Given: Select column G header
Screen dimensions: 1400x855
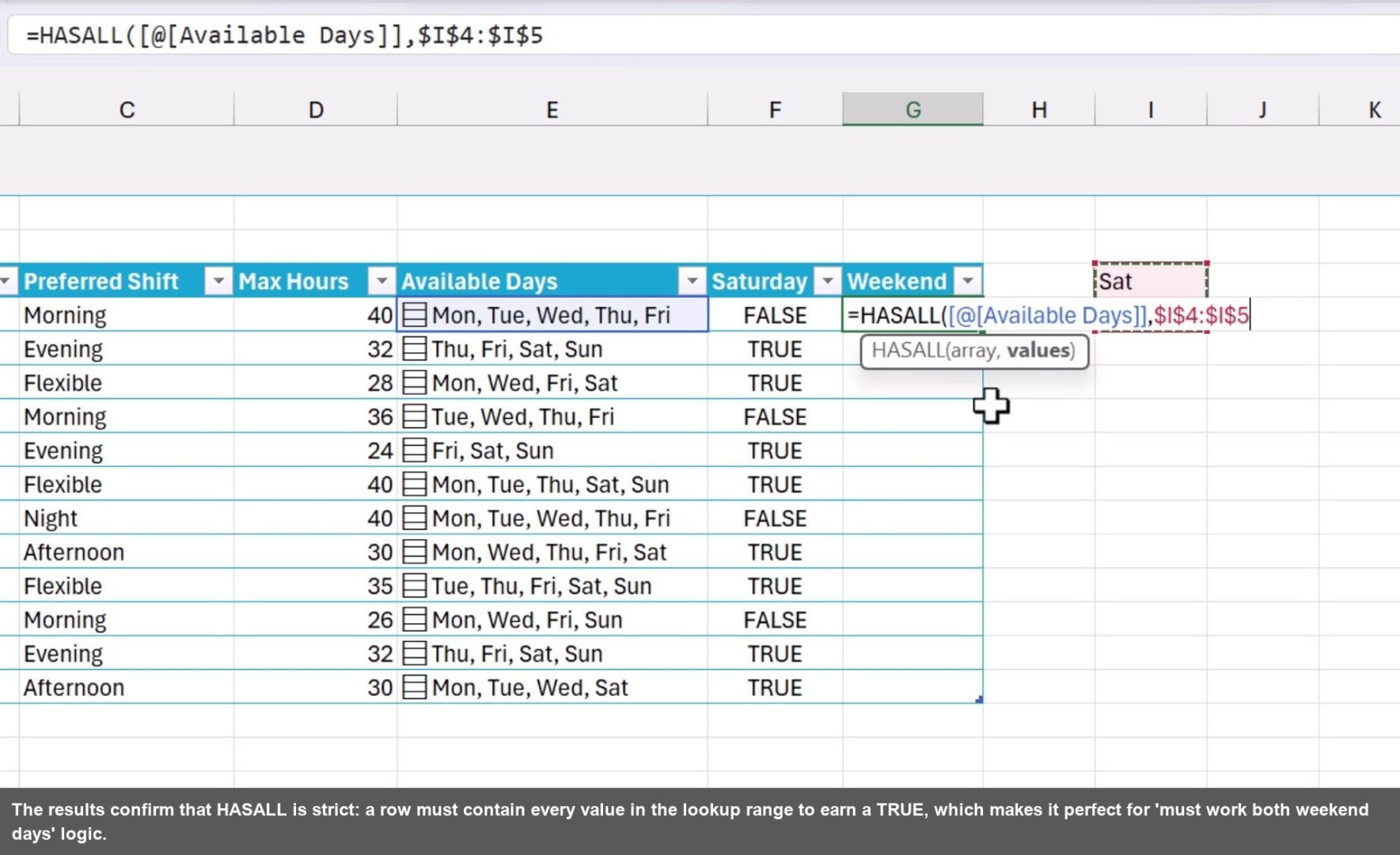Looking at the screenshot, I should click(x=912, y=109).
